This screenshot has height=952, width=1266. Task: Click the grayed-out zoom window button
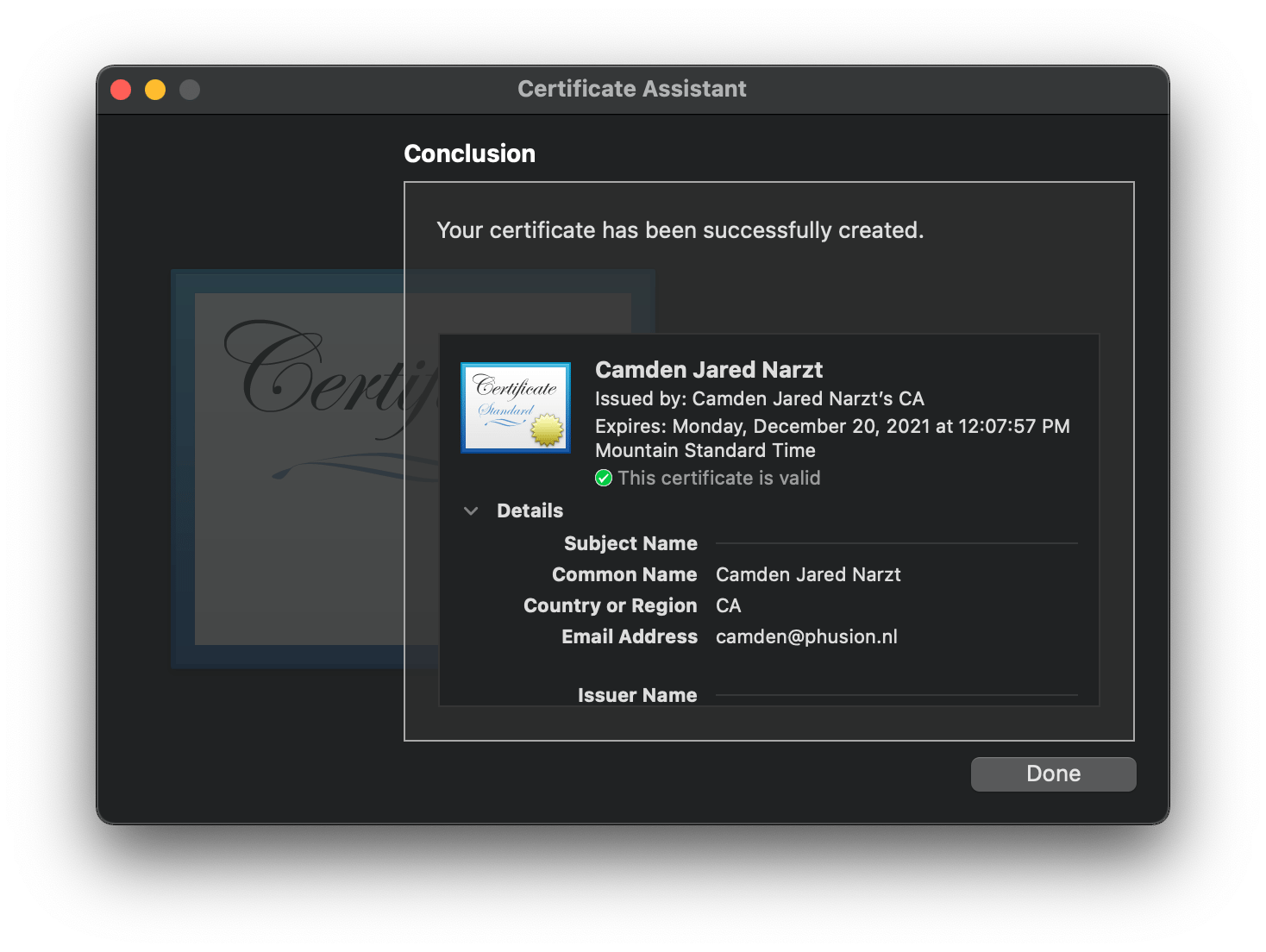pos(190,90)
